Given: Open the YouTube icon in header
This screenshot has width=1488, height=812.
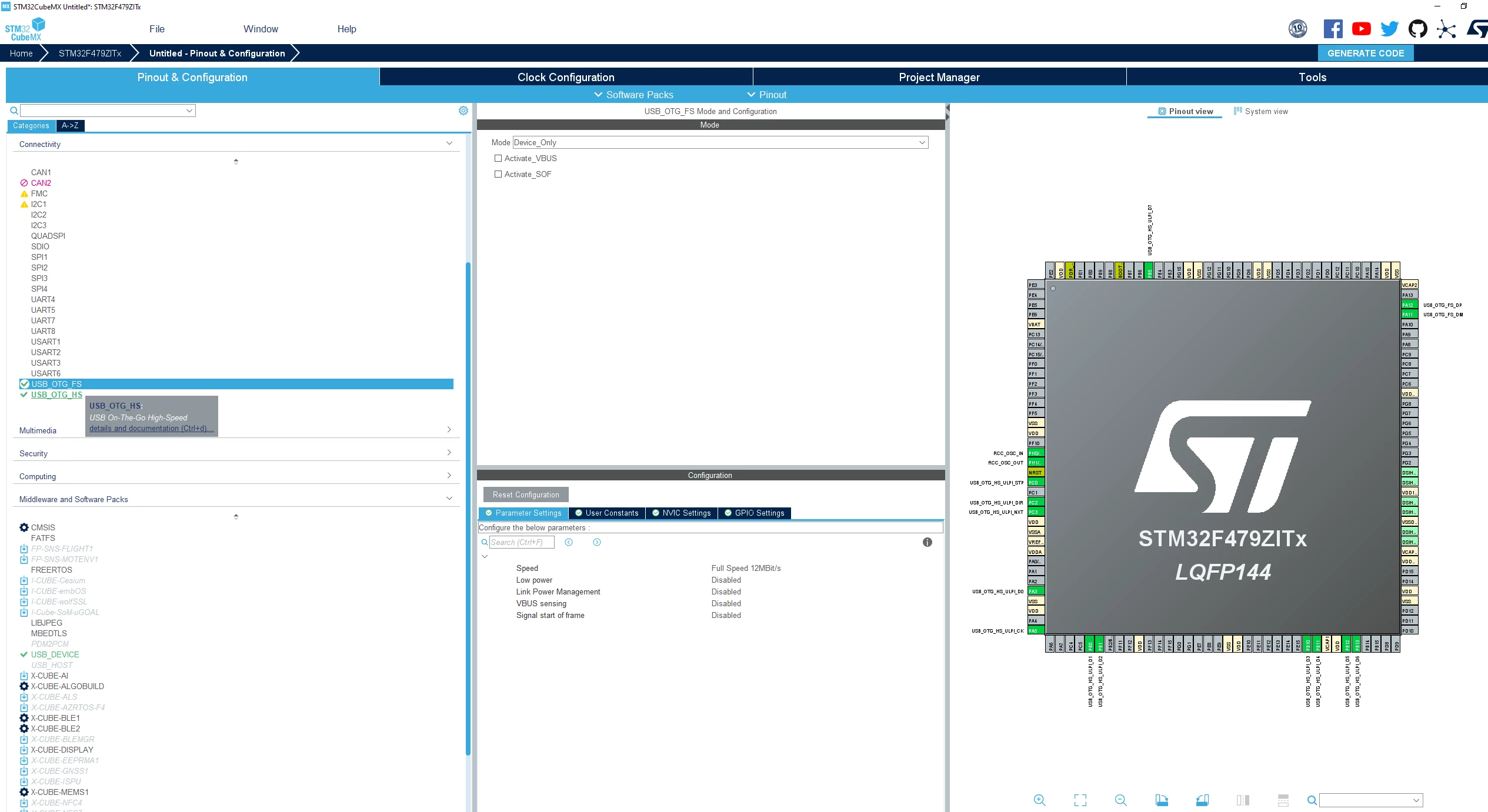Looking at the screenshot, I should (x=1361, y=29).
